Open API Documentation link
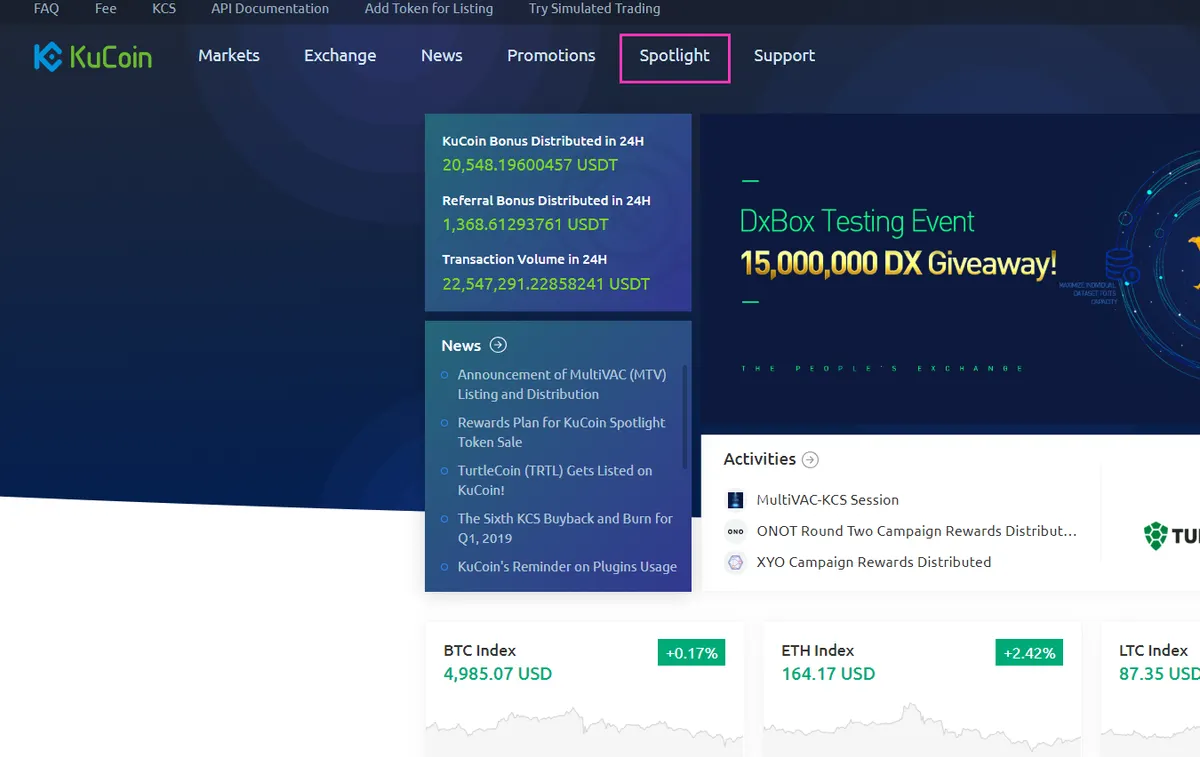The image size is (1200, 757). [x=270, y=8]
